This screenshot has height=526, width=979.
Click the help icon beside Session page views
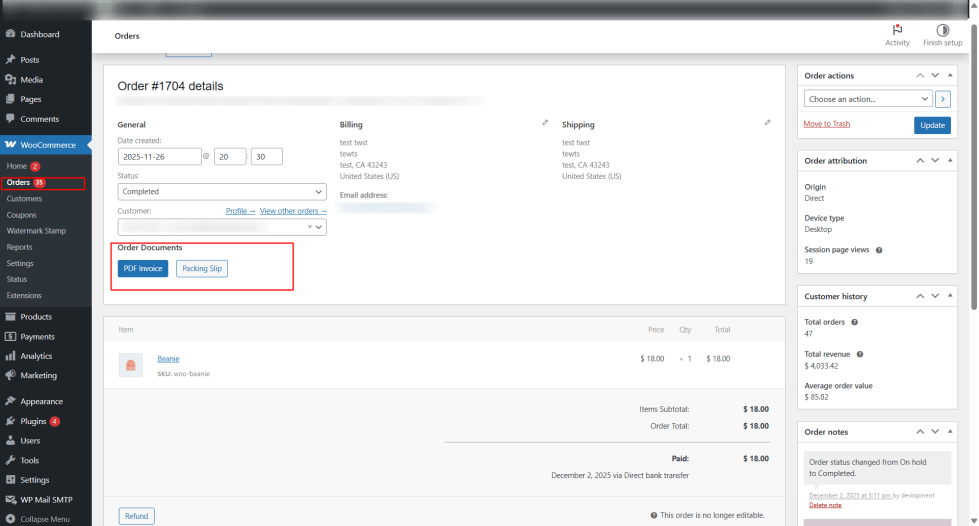click(879, 250)
